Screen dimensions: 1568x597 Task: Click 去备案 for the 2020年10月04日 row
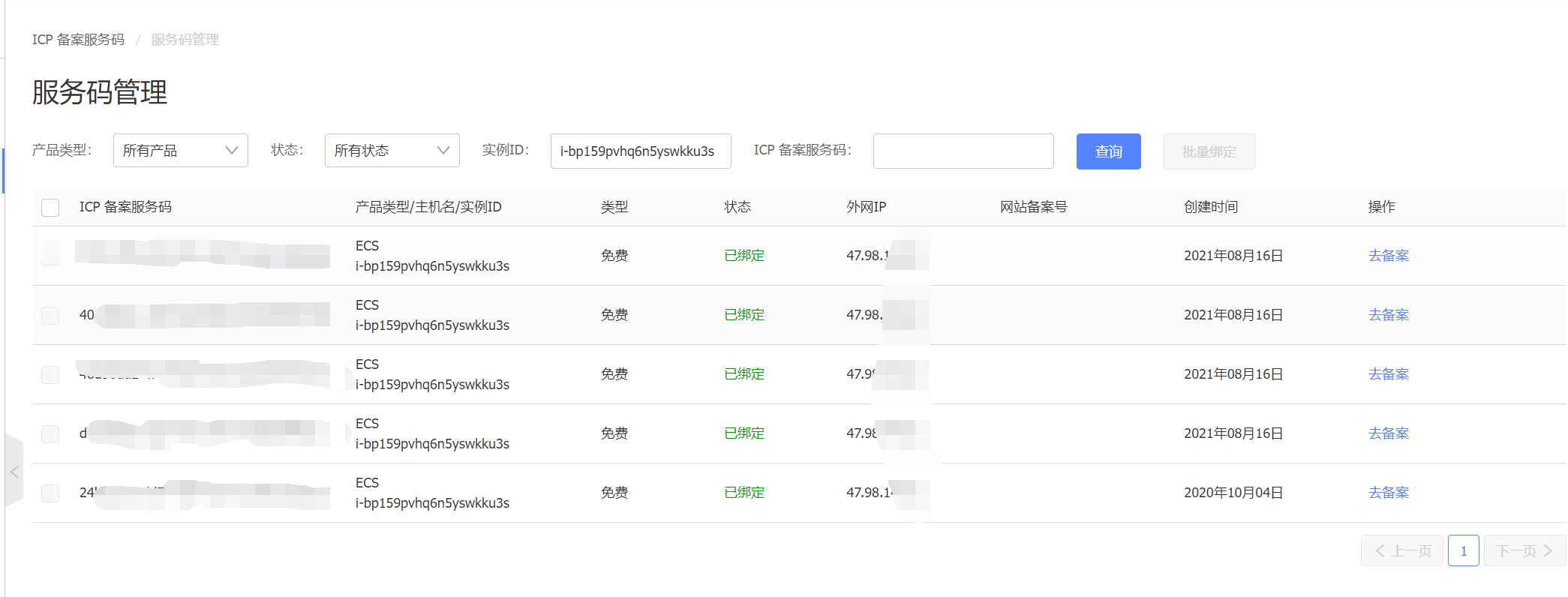pyautogui.click(x=1388, y=493)
